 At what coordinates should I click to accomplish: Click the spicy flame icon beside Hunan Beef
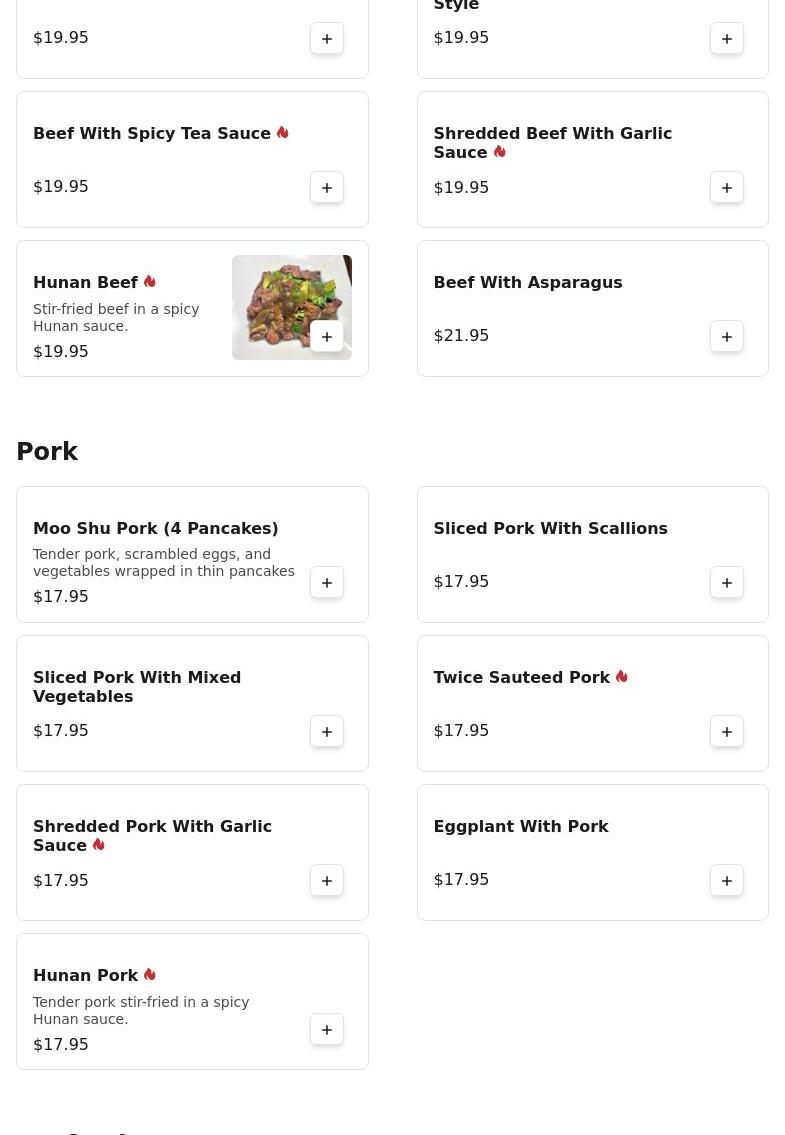[150, 282]
